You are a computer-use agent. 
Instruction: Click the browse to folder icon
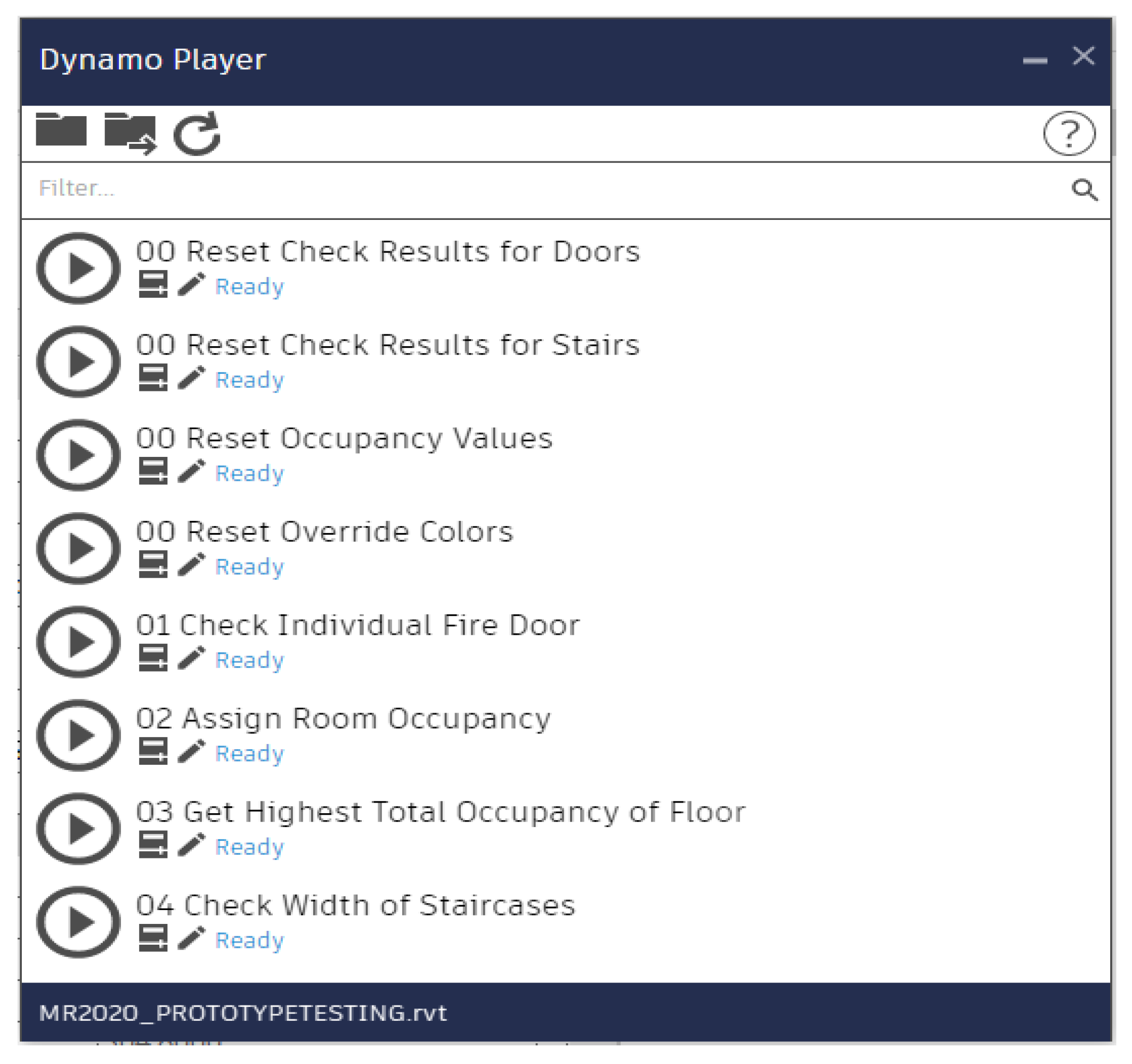(61, 130)
